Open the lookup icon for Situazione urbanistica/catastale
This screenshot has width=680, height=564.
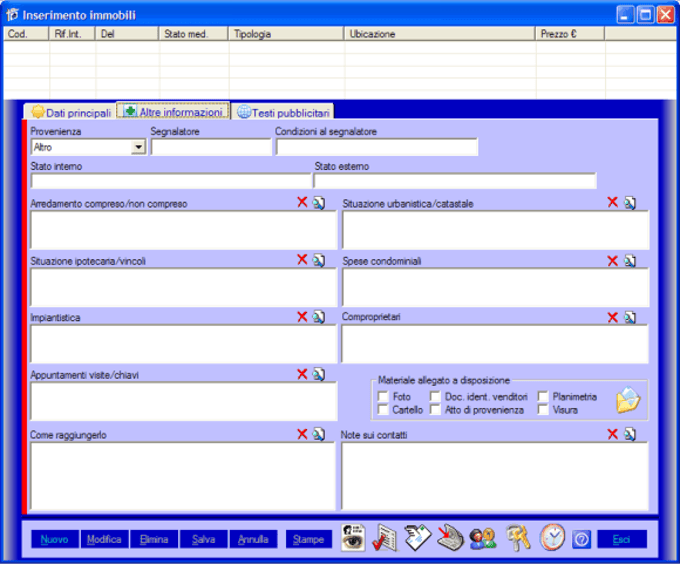pos(630,202)
